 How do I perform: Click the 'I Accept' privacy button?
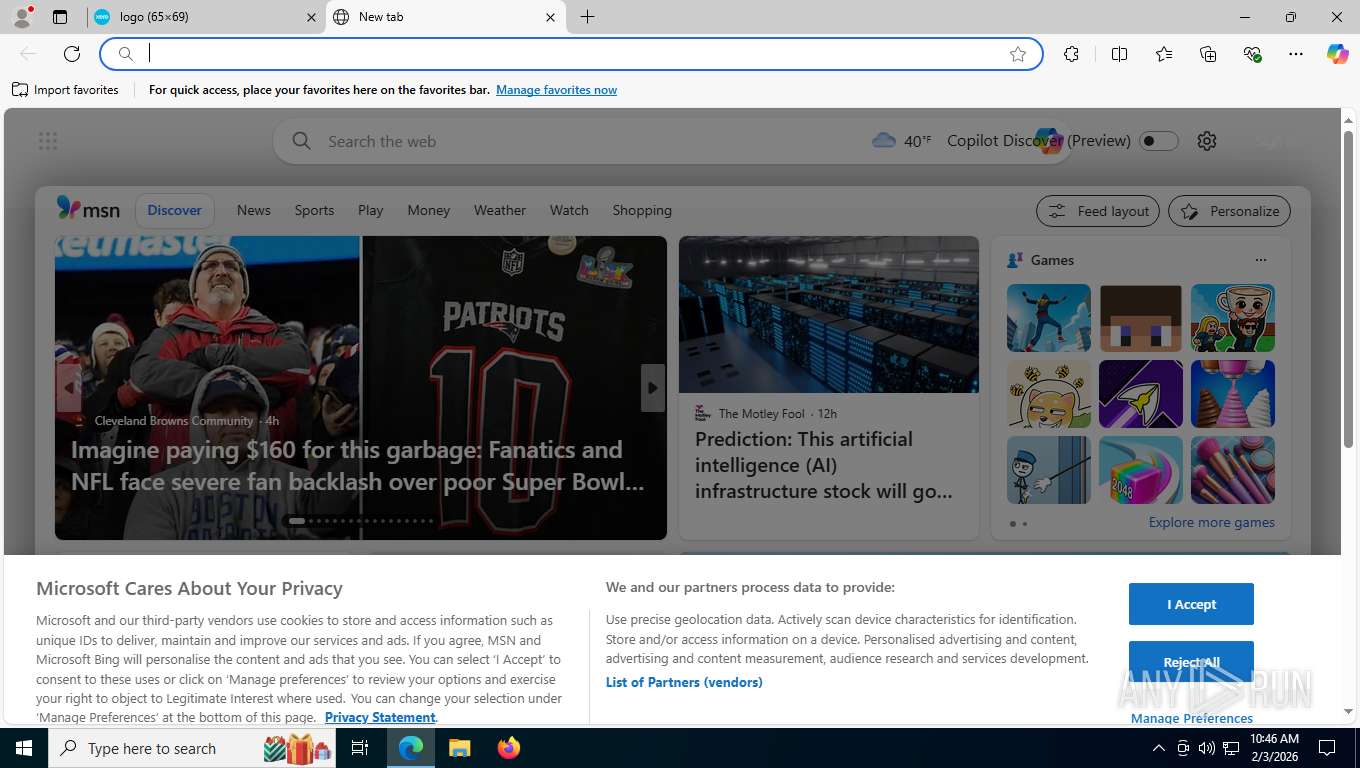1191,604
